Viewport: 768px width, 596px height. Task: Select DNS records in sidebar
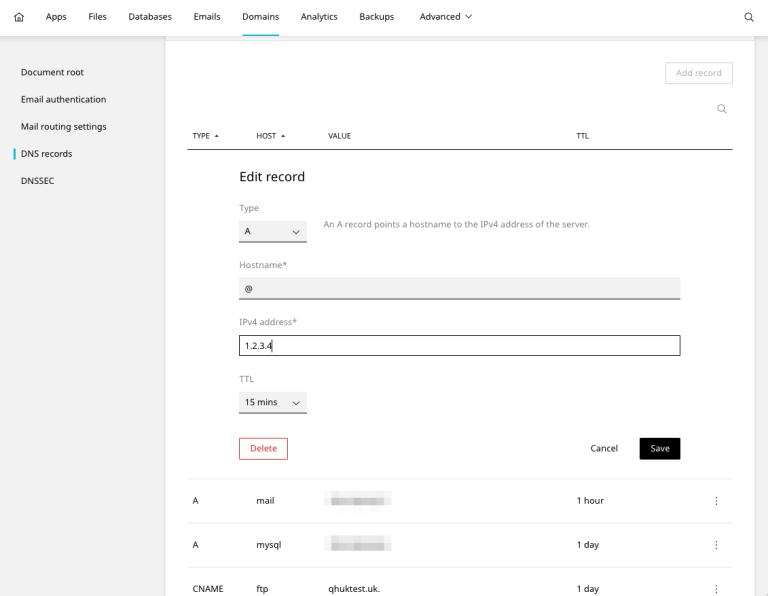(47, 154)
